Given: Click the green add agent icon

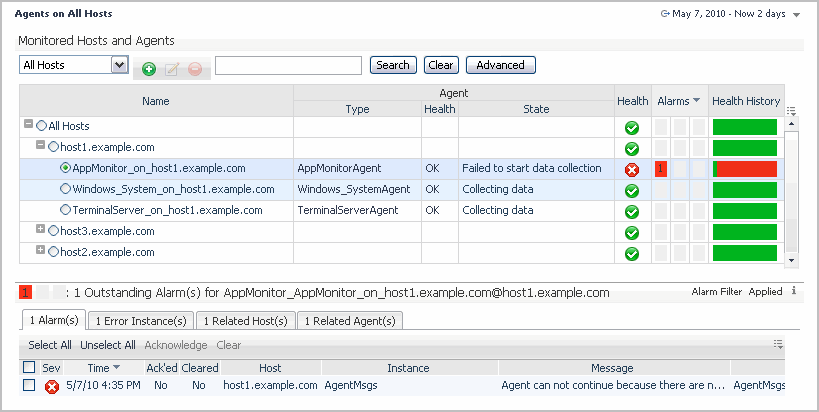Looking at the screenshot, I should (x=149, y=68).
